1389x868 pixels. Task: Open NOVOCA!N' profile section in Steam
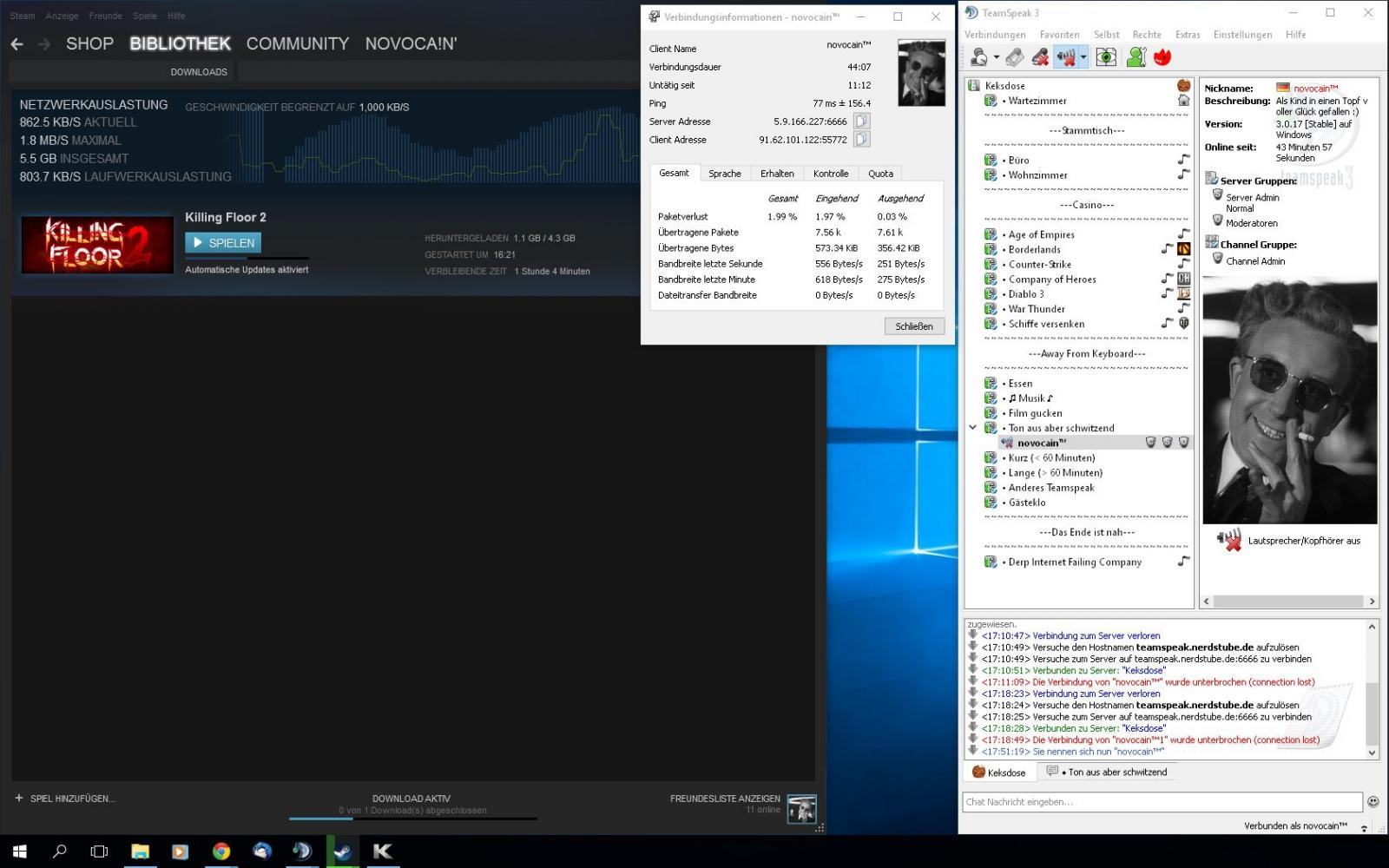click(x=411, y=43)
